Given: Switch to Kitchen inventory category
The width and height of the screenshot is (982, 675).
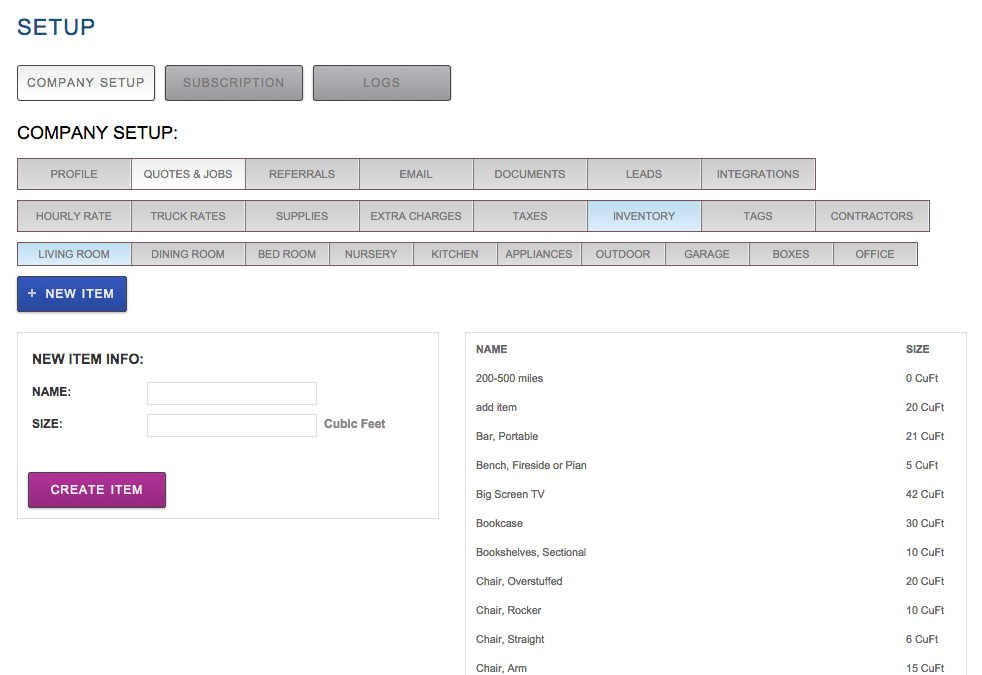Looking at the screenshot, I should [x=455, y=254].
